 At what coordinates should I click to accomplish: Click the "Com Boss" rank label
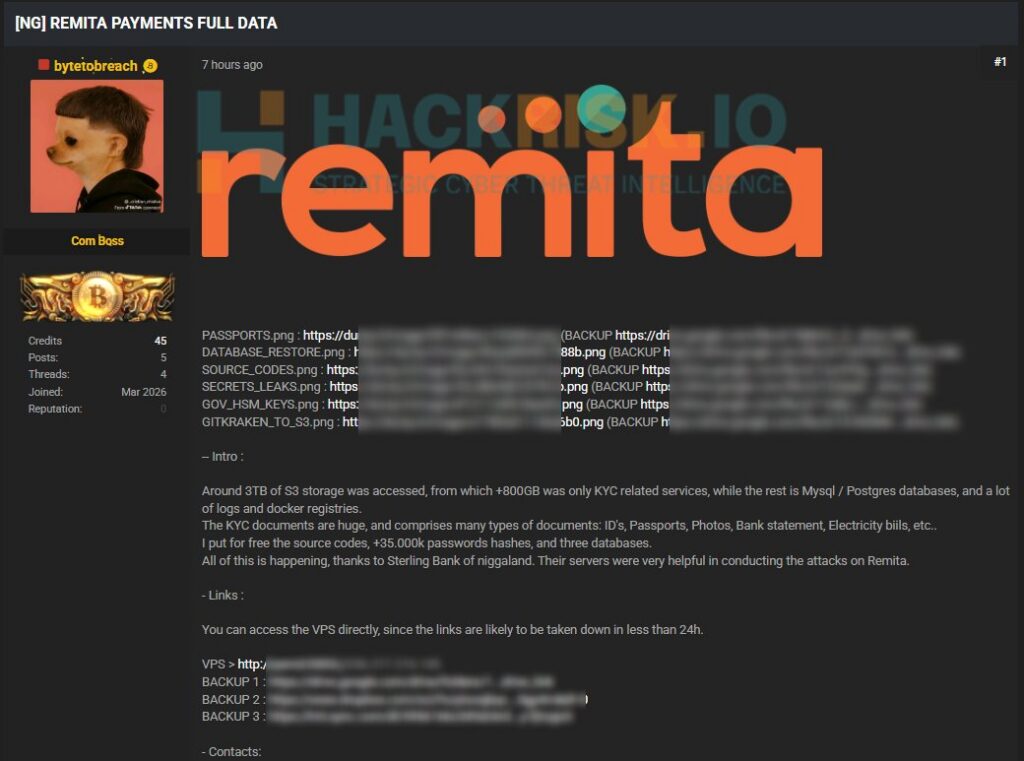point(97,241)
